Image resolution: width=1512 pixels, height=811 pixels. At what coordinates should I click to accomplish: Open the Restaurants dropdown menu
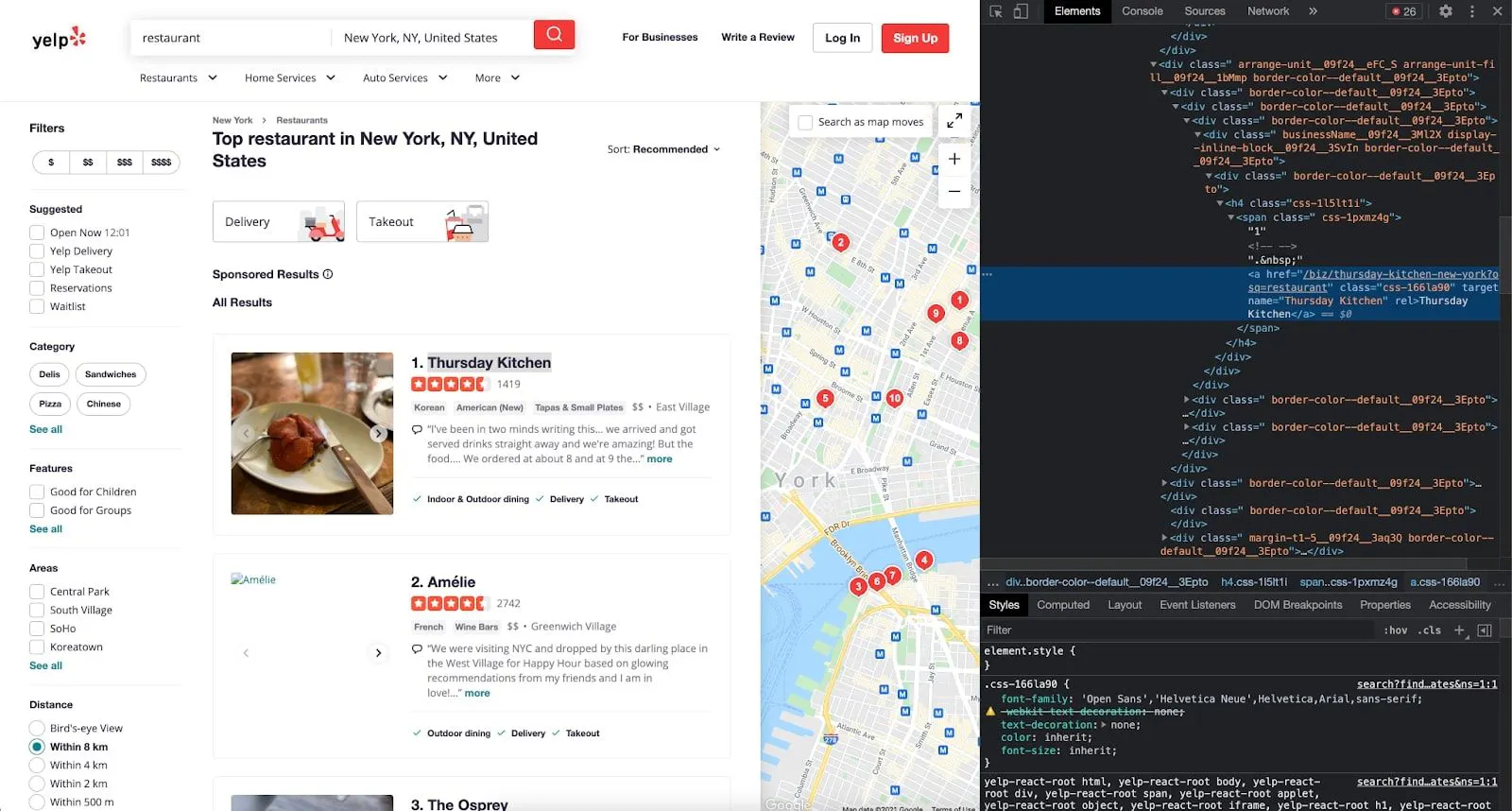click(x=179, y=78)
